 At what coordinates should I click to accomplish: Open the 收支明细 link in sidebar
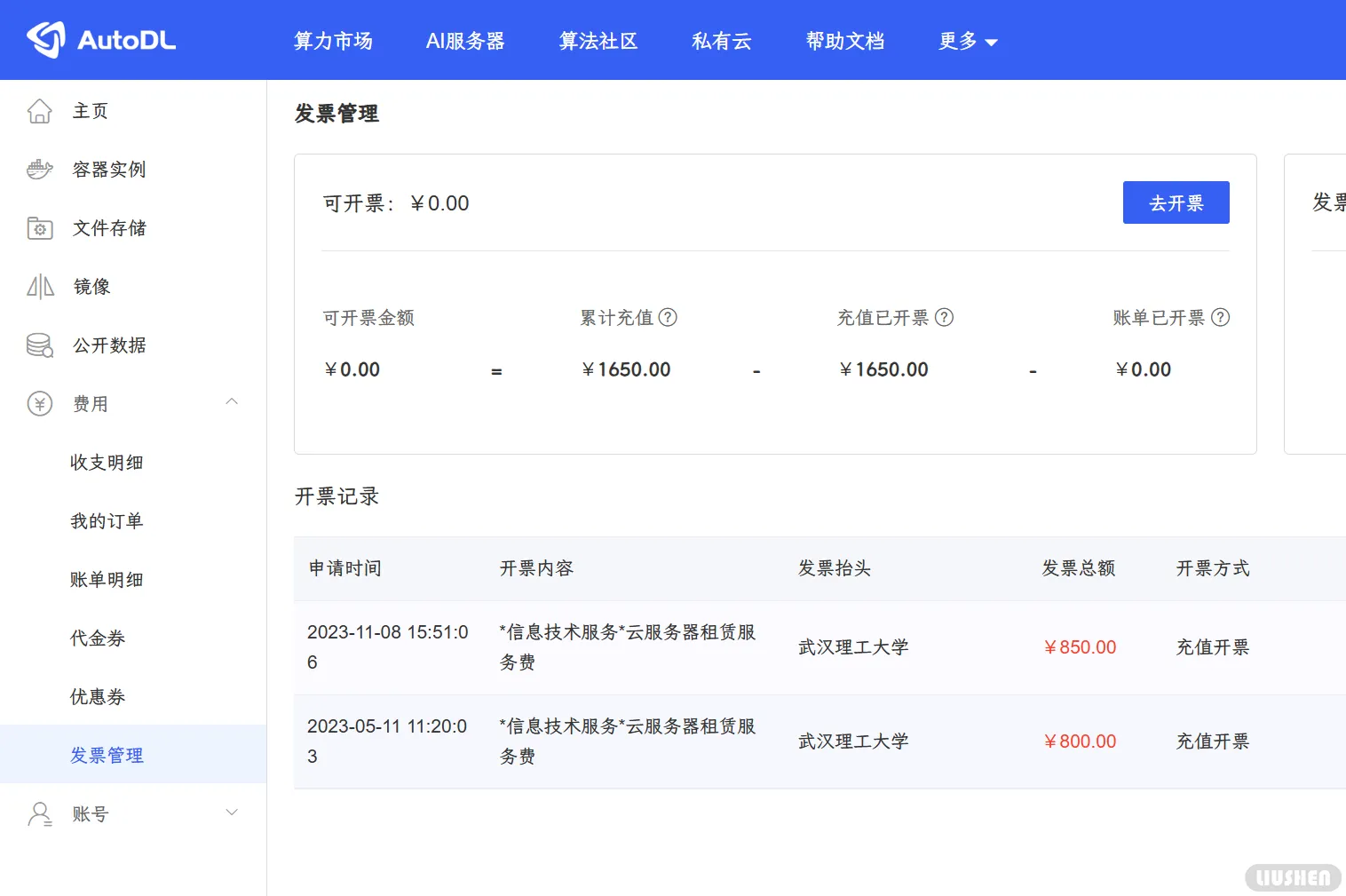pyautogui.click(x=107, y=462)
